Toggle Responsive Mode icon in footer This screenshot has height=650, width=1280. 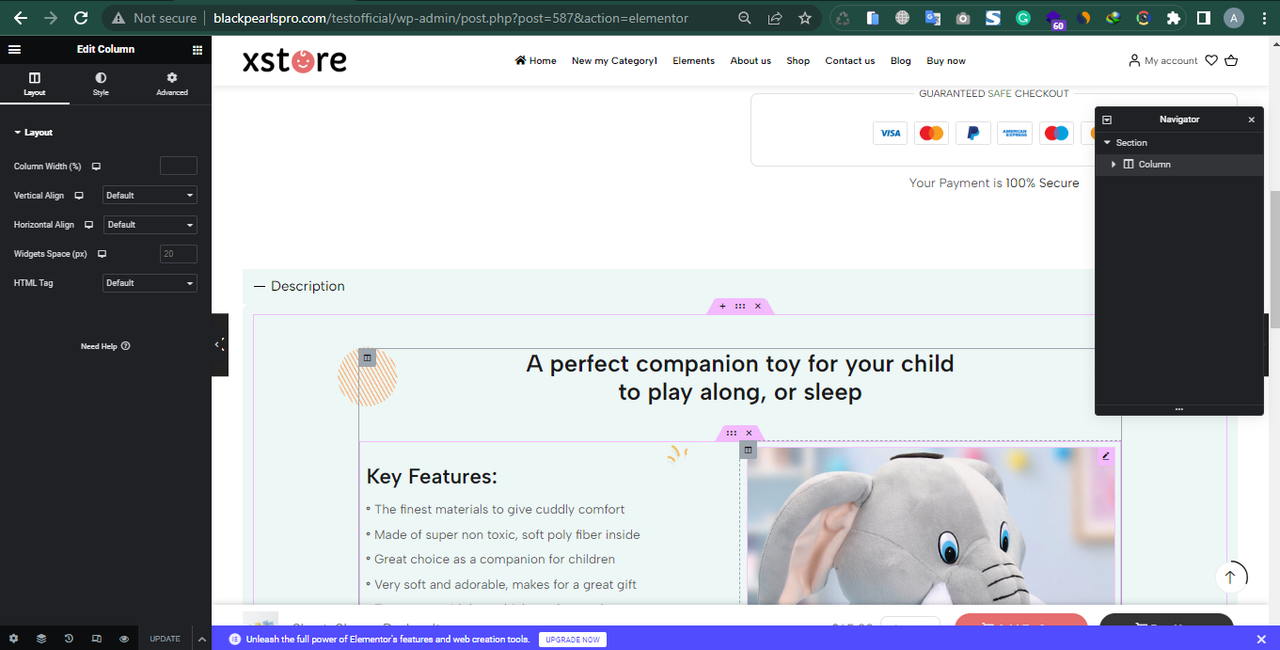point(96,638)
